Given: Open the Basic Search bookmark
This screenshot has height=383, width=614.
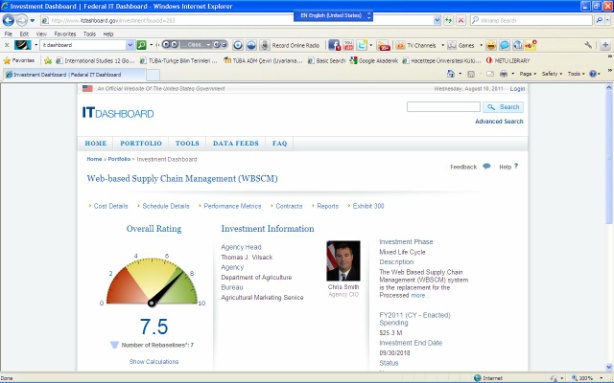Looking at the screenshot, I should pos(327,60).
